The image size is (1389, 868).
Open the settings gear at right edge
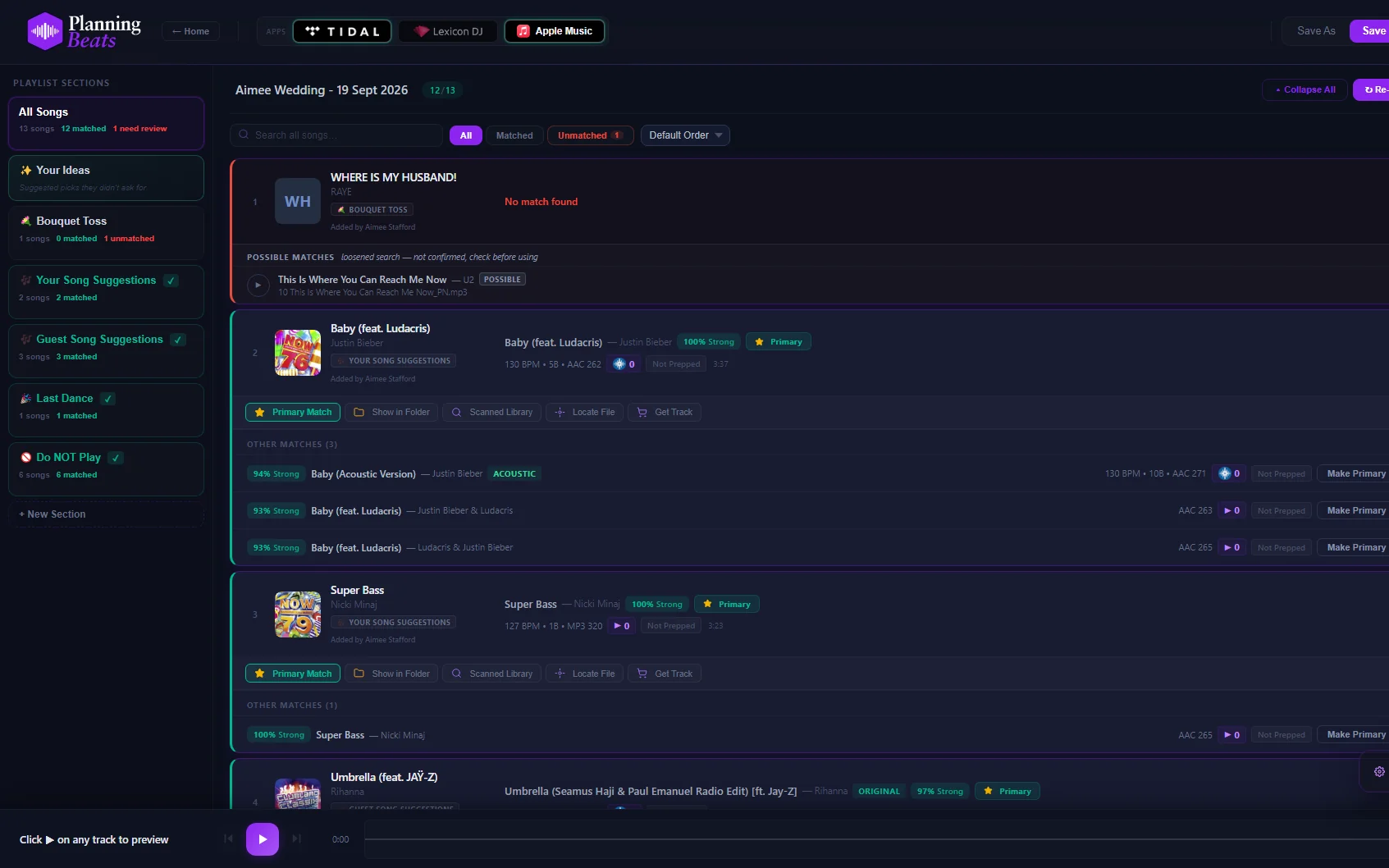coord(1379,771)
